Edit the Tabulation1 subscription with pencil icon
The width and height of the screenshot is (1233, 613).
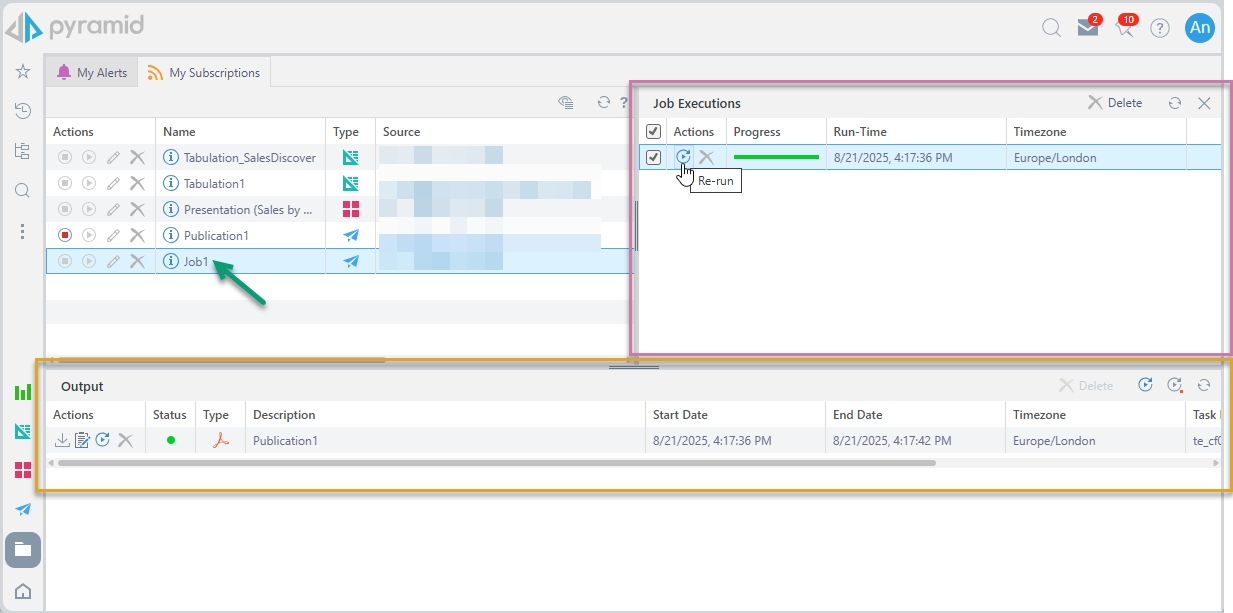coord(113,184)
